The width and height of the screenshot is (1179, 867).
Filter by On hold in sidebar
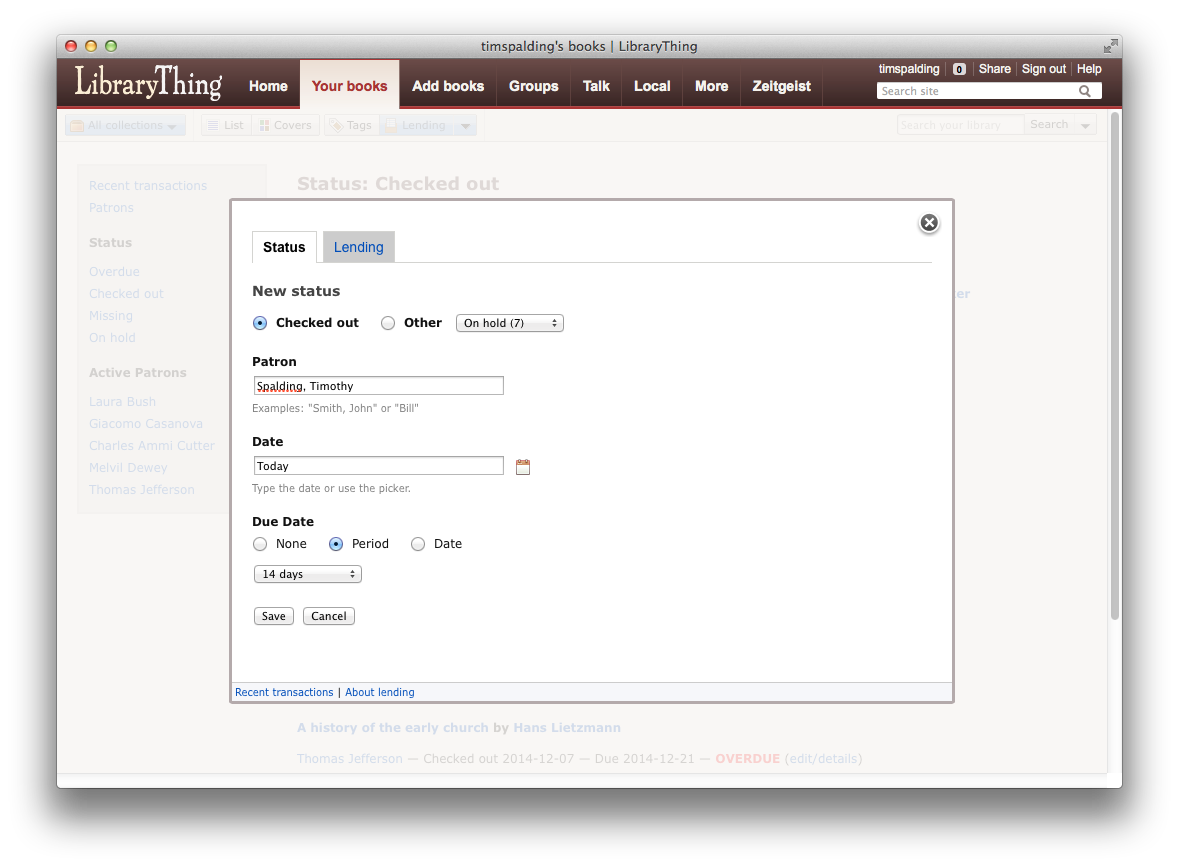point(112,338)
